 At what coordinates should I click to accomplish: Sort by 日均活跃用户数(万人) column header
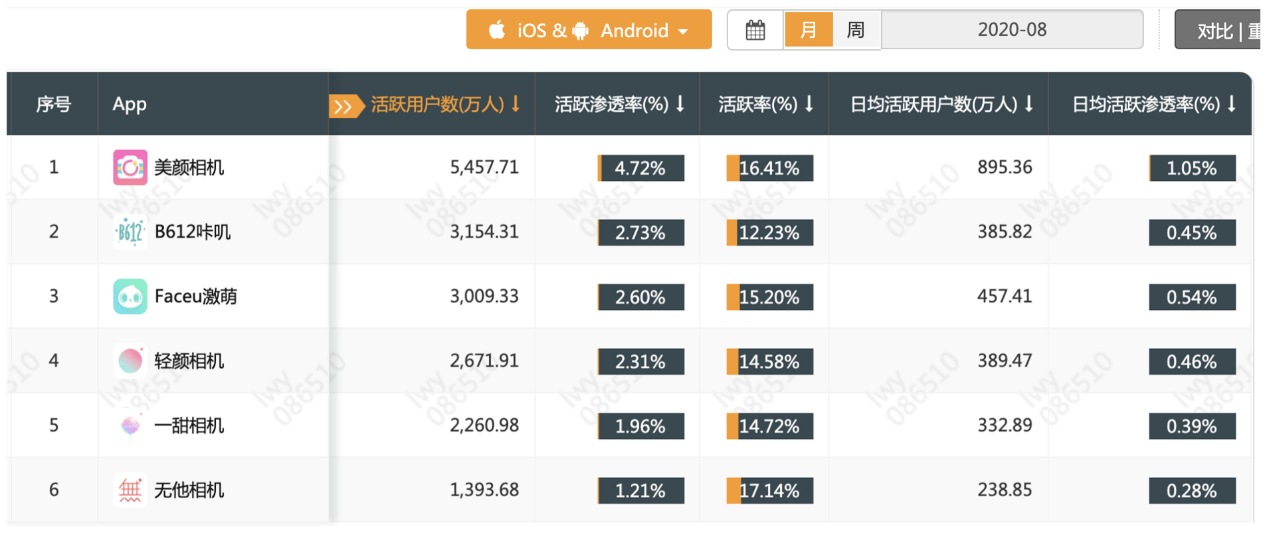pyautogui.click(x=941, y=104)
